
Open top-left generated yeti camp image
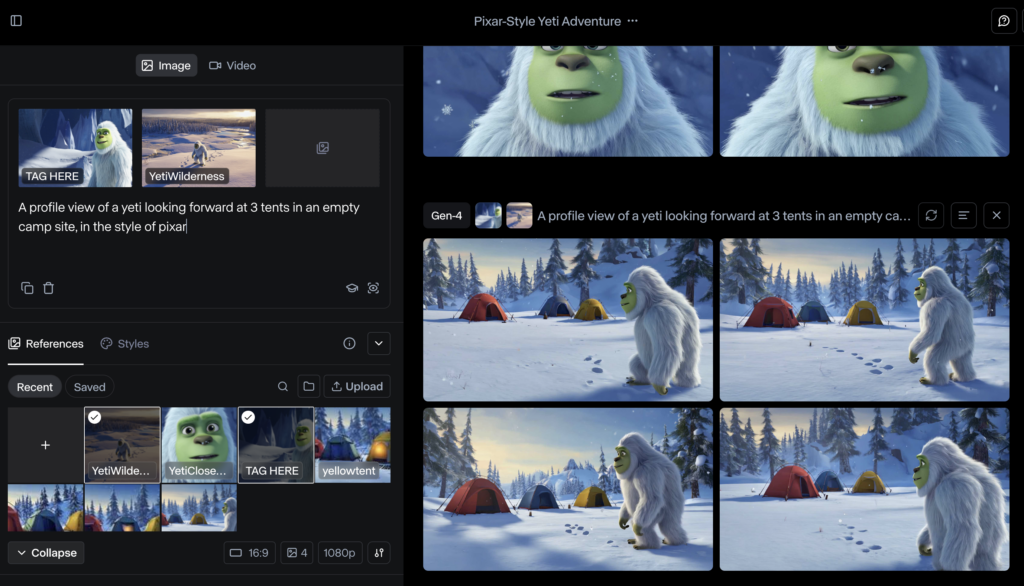tap(568, 319)
